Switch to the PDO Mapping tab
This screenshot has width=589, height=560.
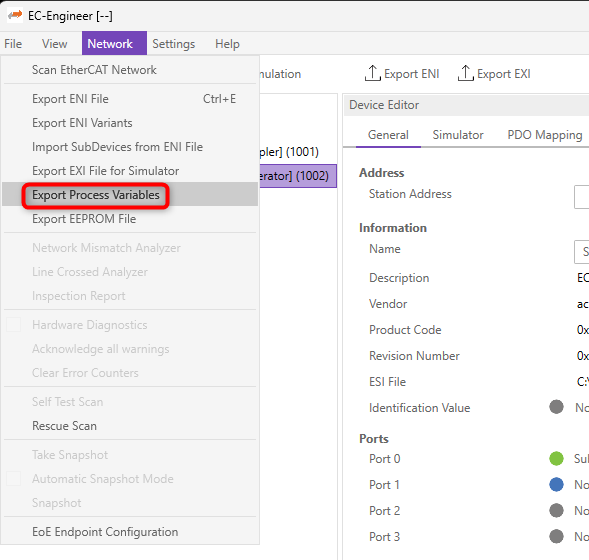(x=545, y=135)
